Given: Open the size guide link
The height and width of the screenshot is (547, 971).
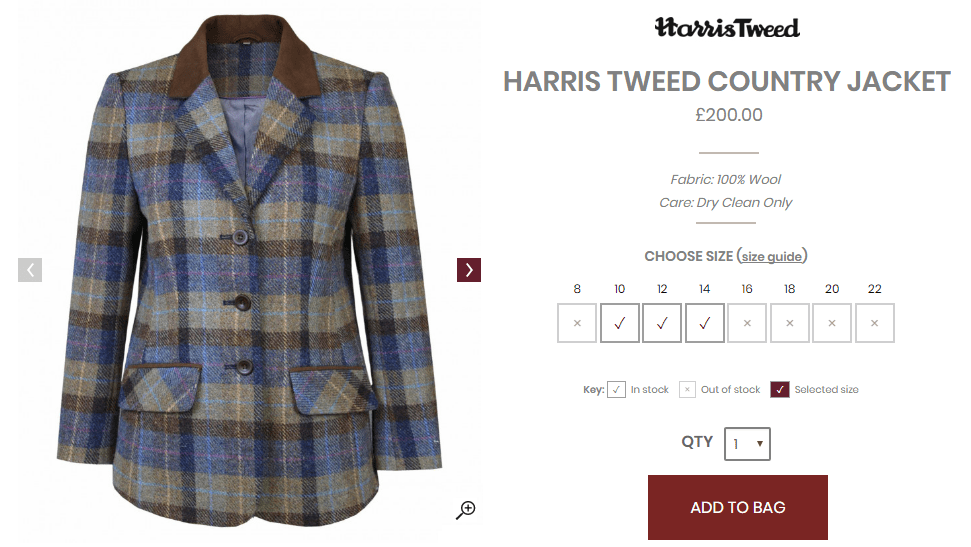Looking at the screenshot, I should (x=772, y=256).
